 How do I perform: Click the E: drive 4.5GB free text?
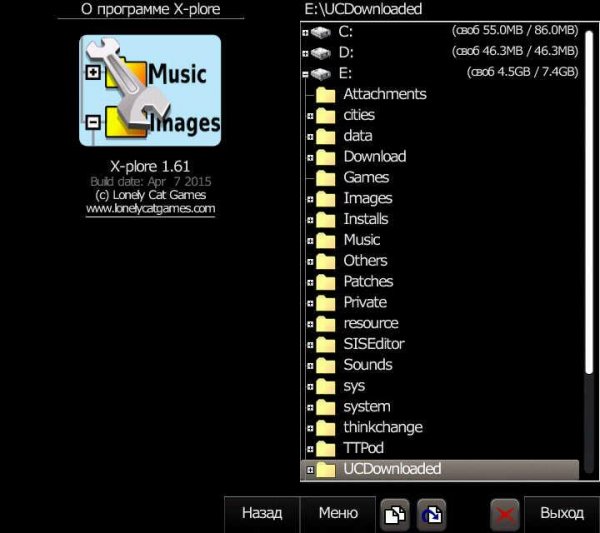pos(522,72)
